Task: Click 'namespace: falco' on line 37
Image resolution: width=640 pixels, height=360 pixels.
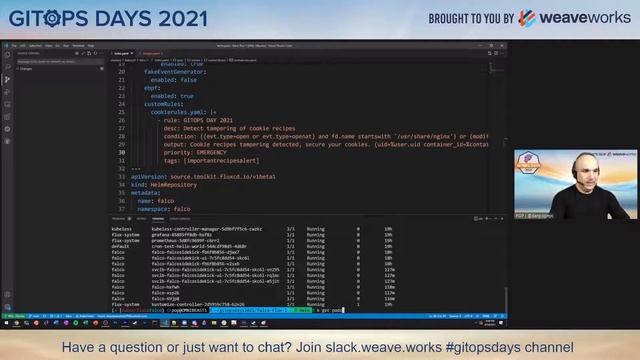Action: tap(164, 209)
